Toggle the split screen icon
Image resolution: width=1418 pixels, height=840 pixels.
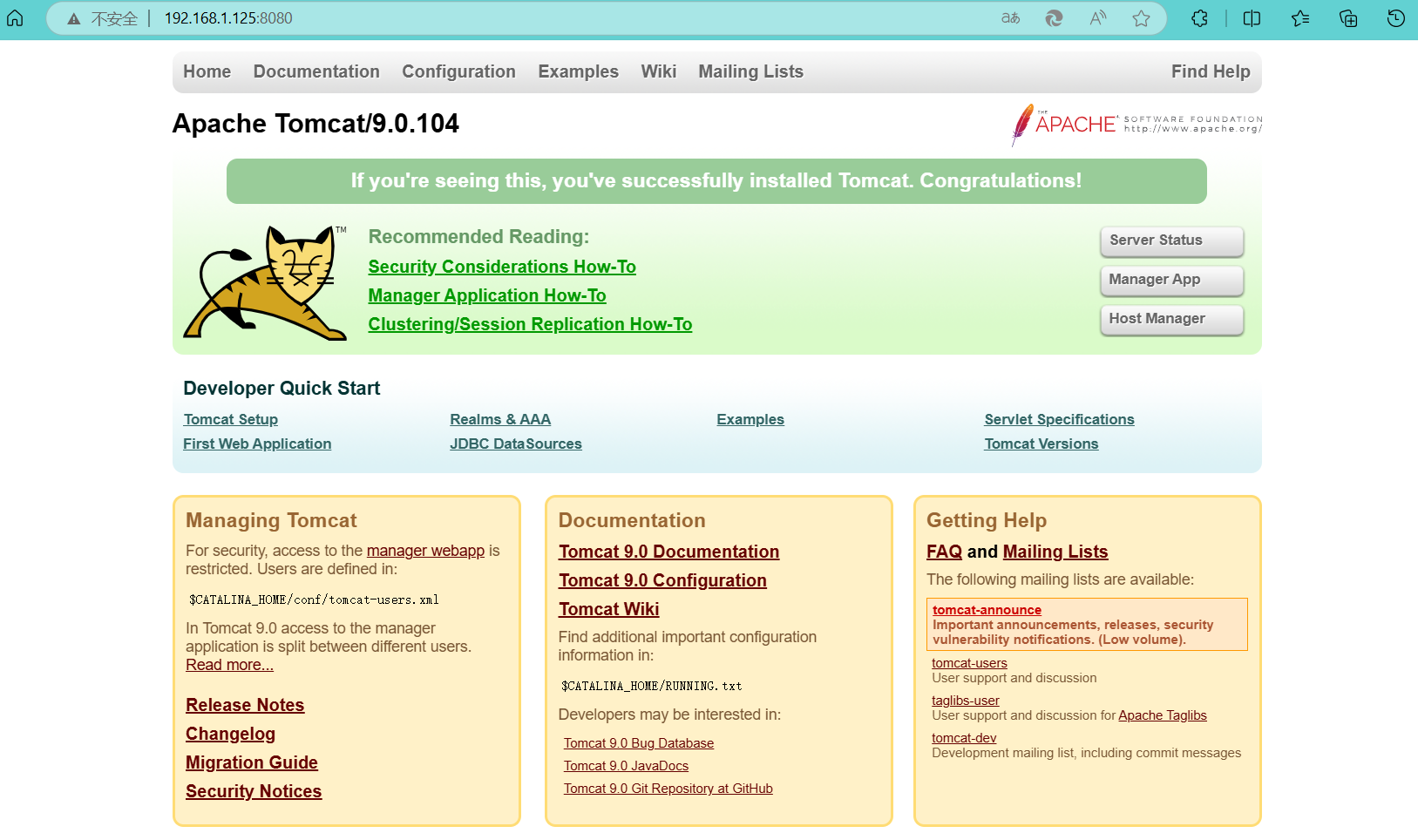point(1252,18)
